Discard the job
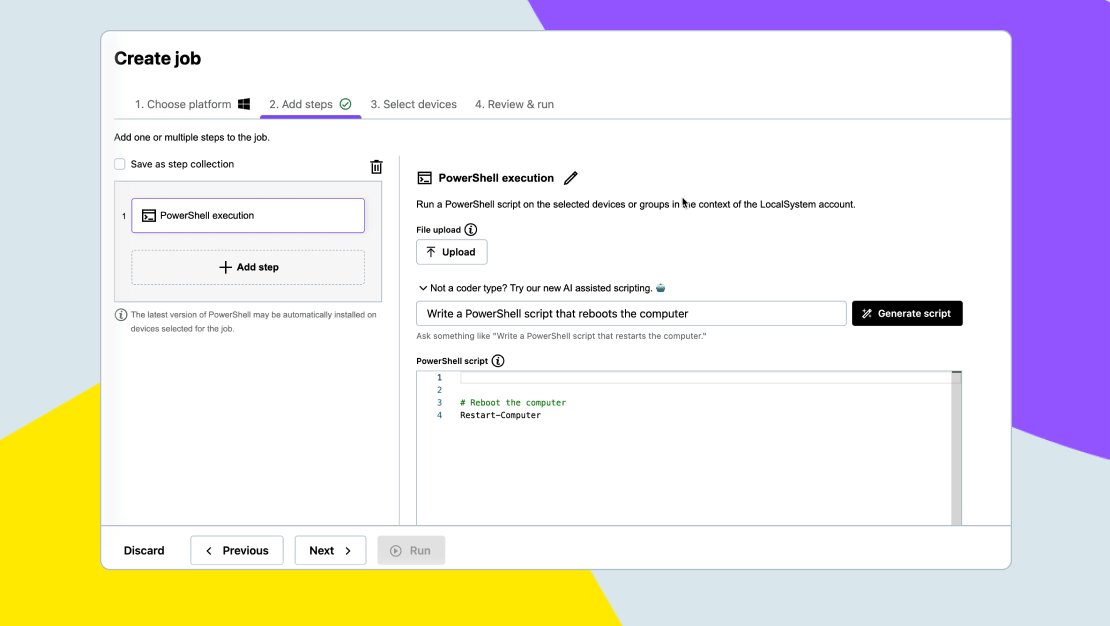Viewport: 1110px width, 626px height. click(144, 550)
